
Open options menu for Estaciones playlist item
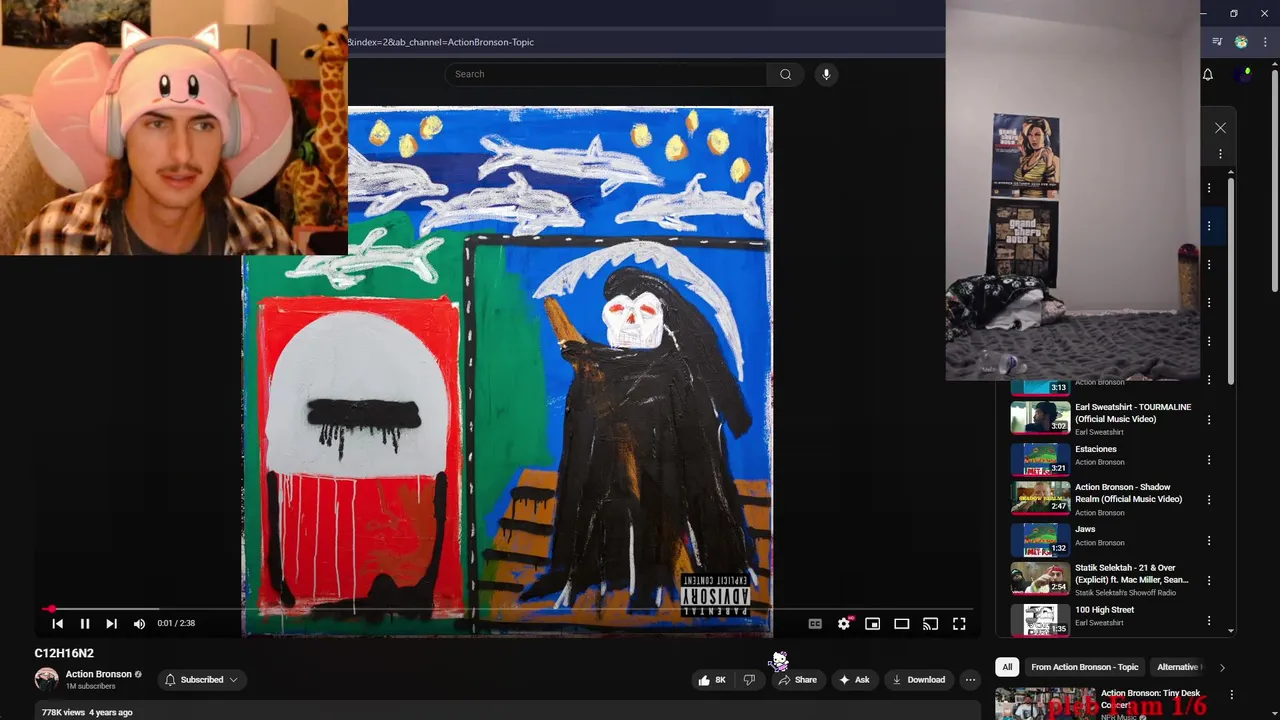point(1209,460)
